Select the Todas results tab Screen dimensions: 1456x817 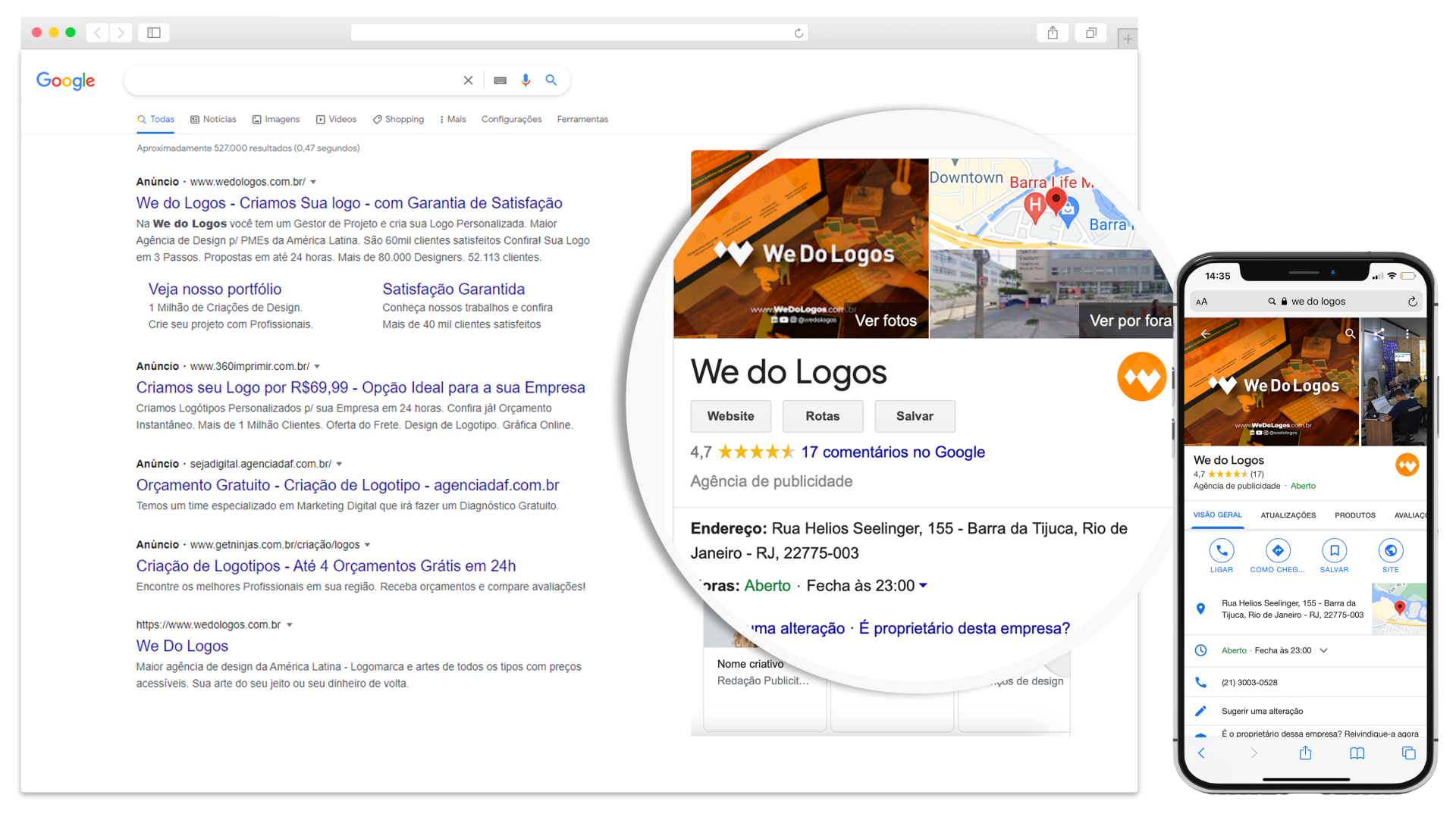156,119
